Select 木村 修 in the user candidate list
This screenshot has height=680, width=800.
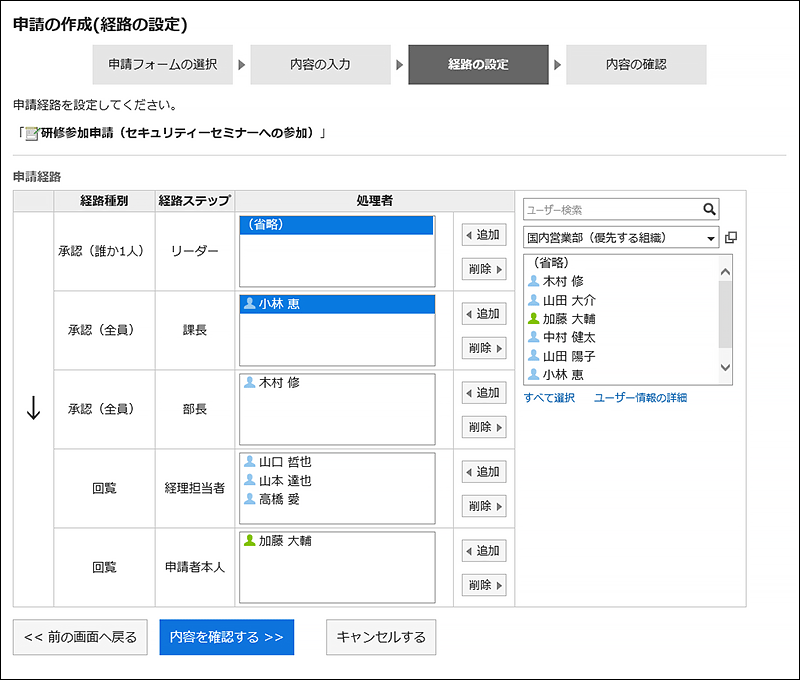click(621, 281)
